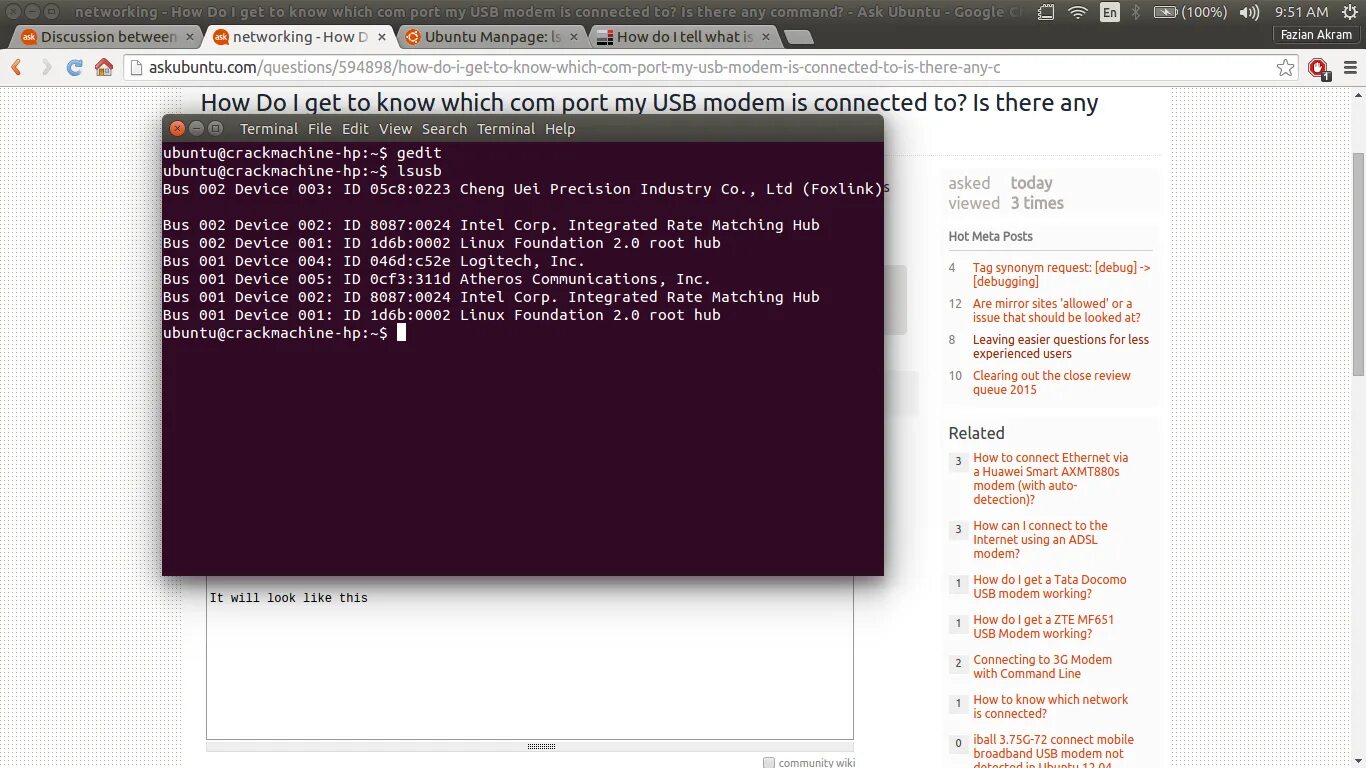1366x768 pixels.
Task: Open the Terminal window's File menu
Action: click(320, 129)
